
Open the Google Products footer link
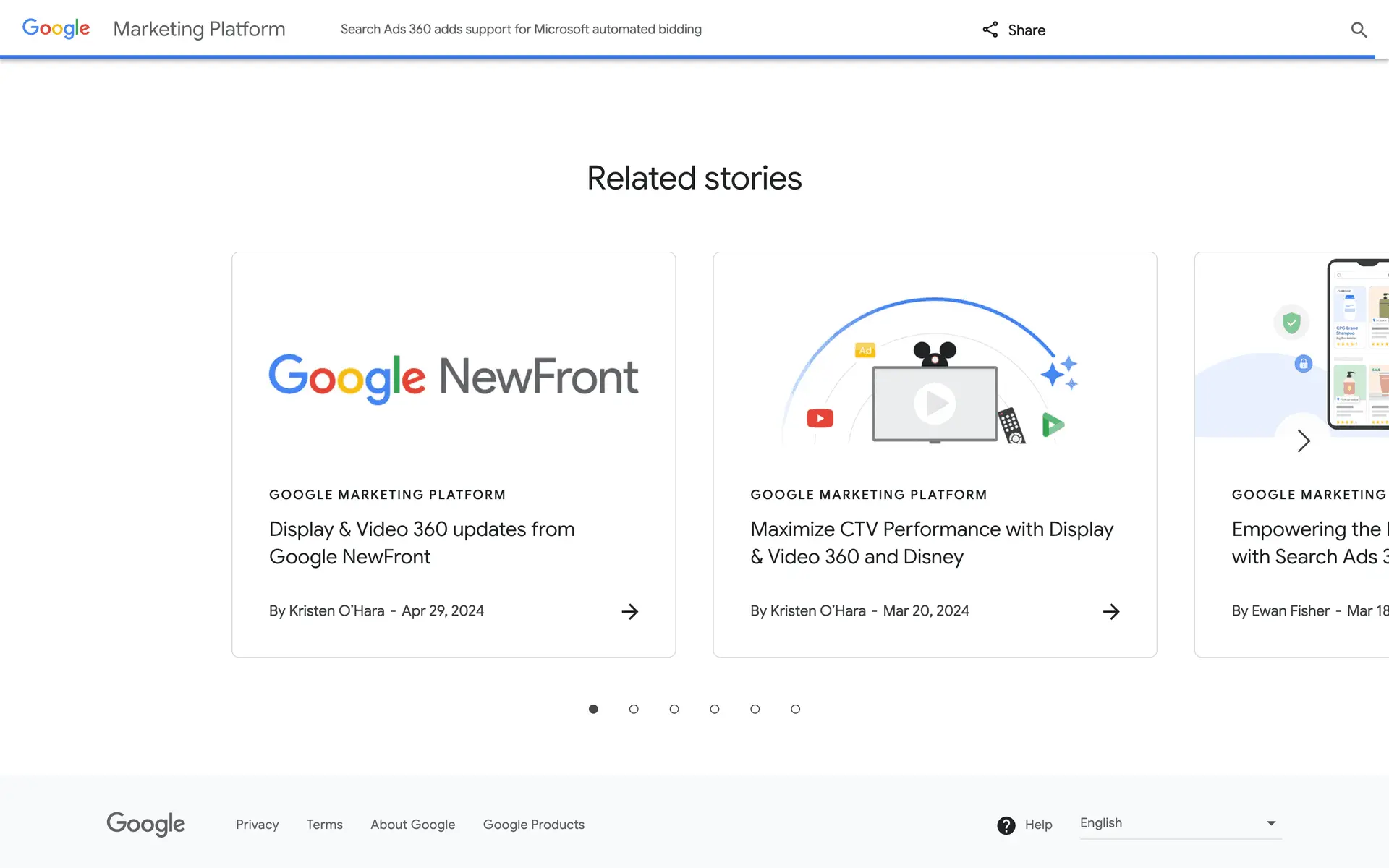[x=533, y=825]
